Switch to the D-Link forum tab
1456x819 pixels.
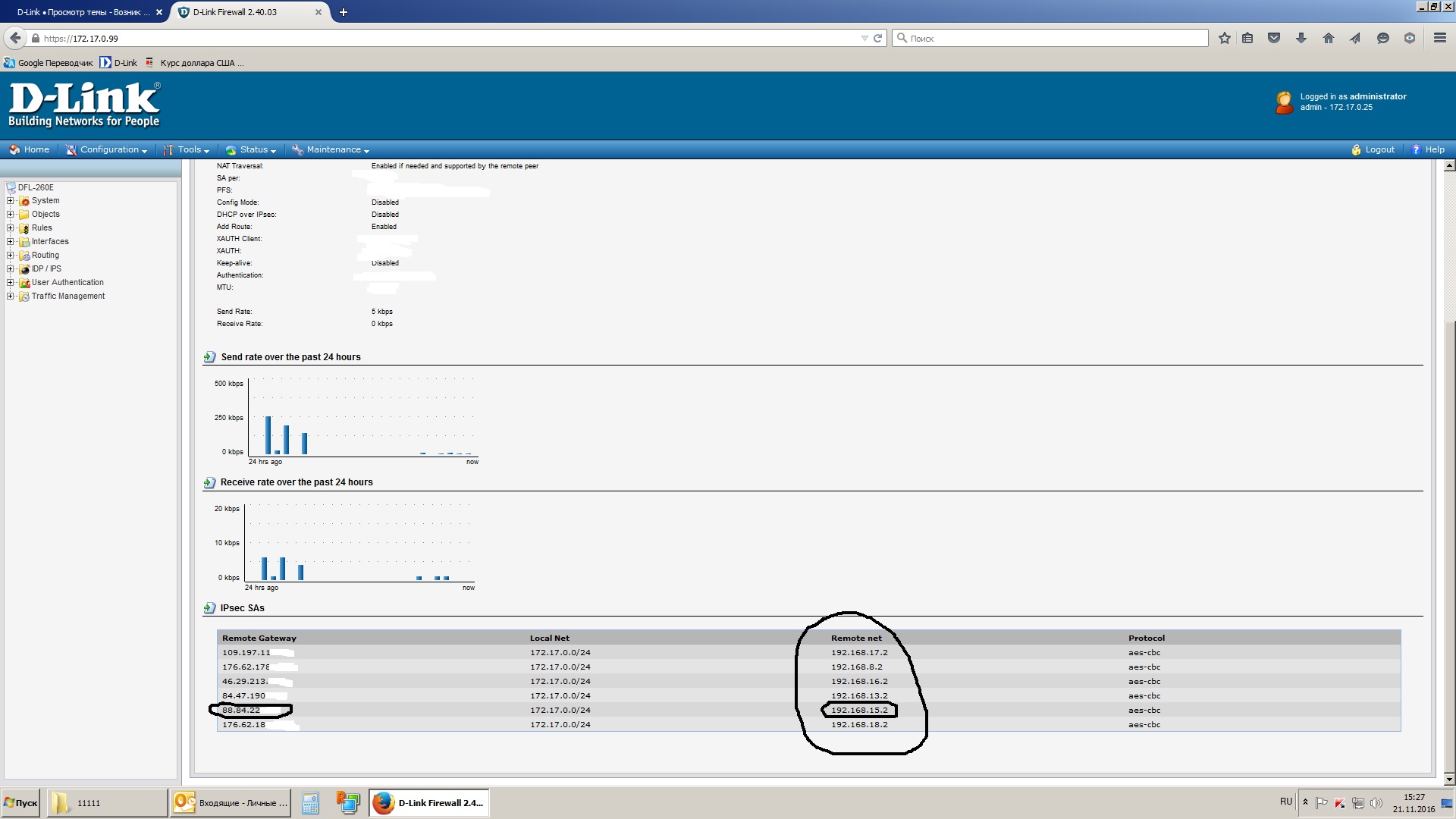tap(82, 12)
